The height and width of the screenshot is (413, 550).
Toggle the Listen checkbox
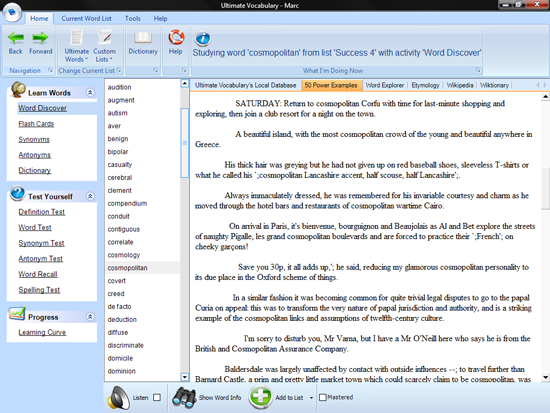157,397
